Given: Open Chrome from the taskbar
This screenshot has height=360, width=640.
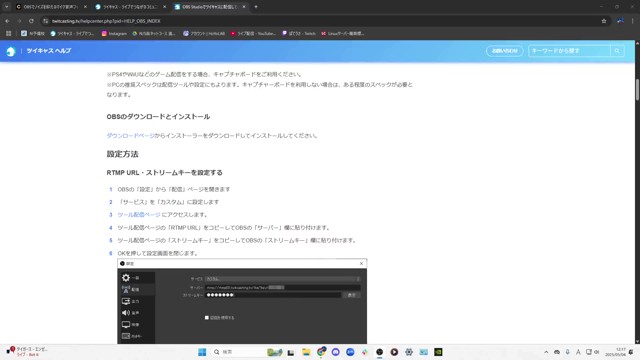Looking at the screenshot, I should (x=321, y=351).
